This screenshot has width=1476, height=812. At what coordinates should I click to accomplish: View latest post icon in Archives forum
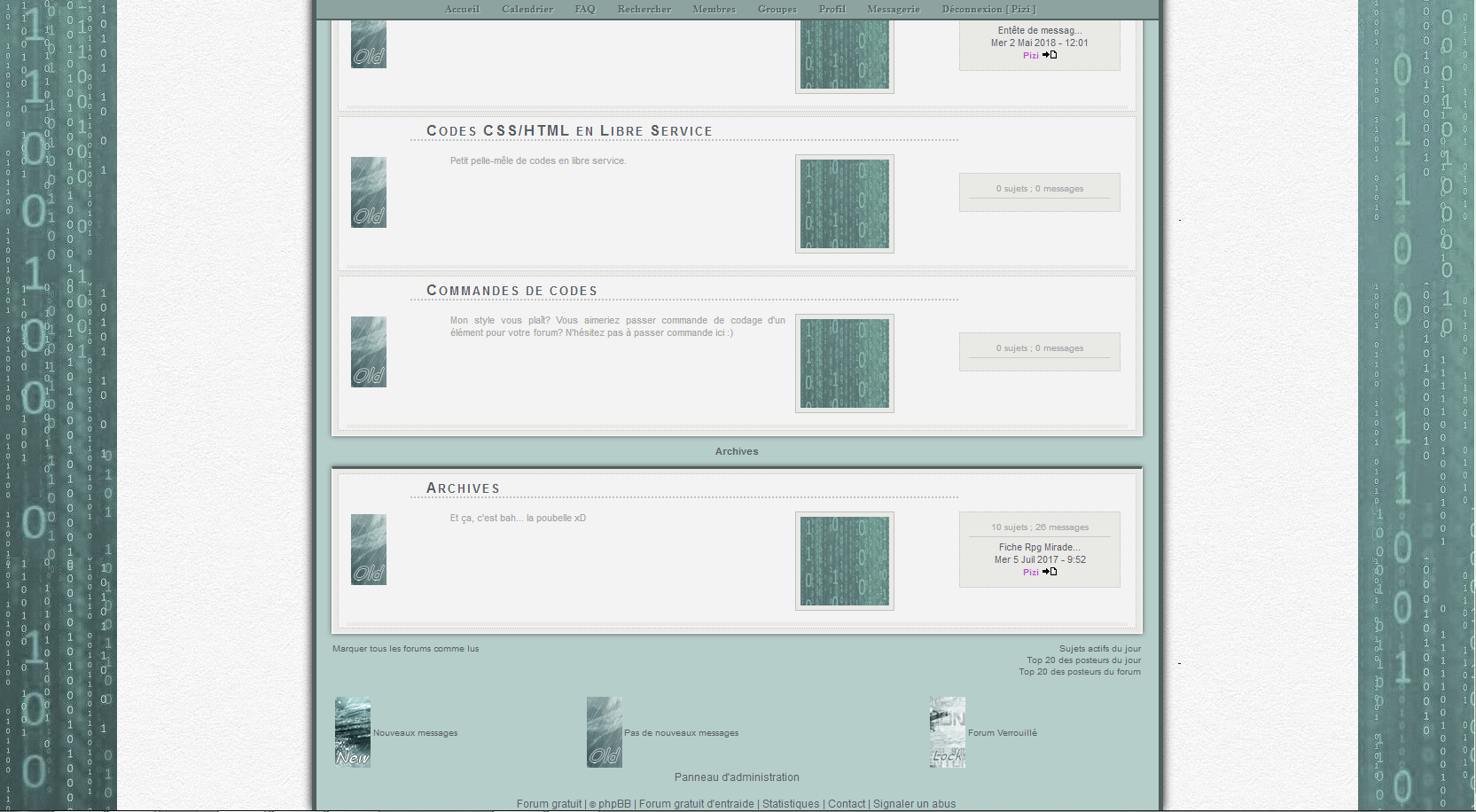point(1050,572)
